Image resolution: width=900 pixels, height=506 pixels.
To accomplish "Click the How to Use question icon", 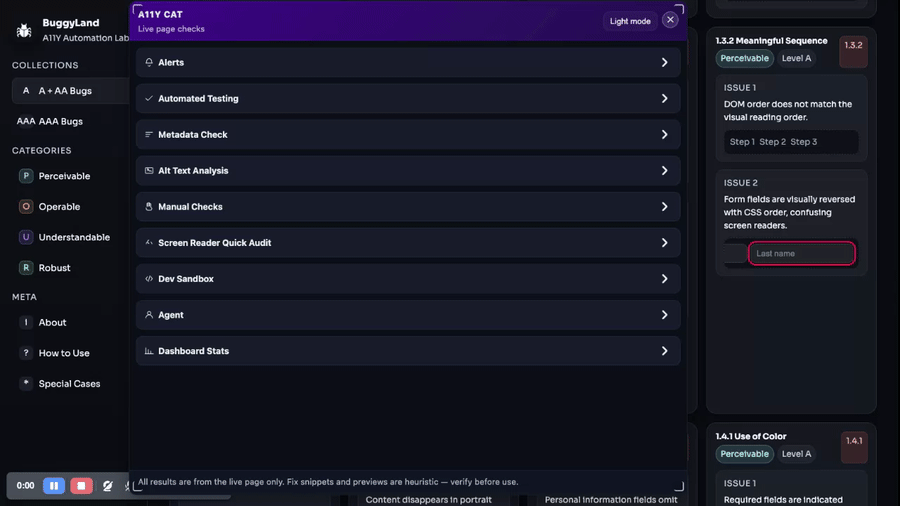I will pos(26,353).
